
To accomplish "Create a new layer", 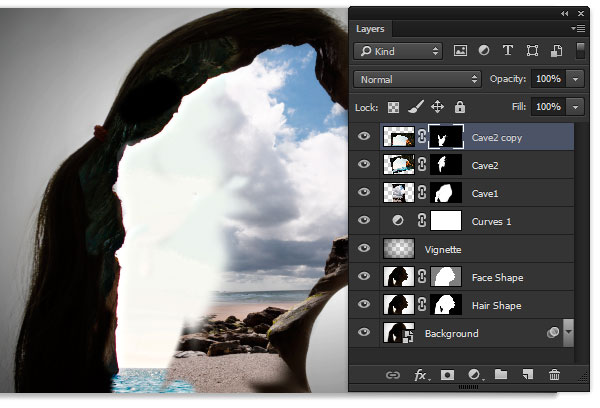I will point(528,374).
